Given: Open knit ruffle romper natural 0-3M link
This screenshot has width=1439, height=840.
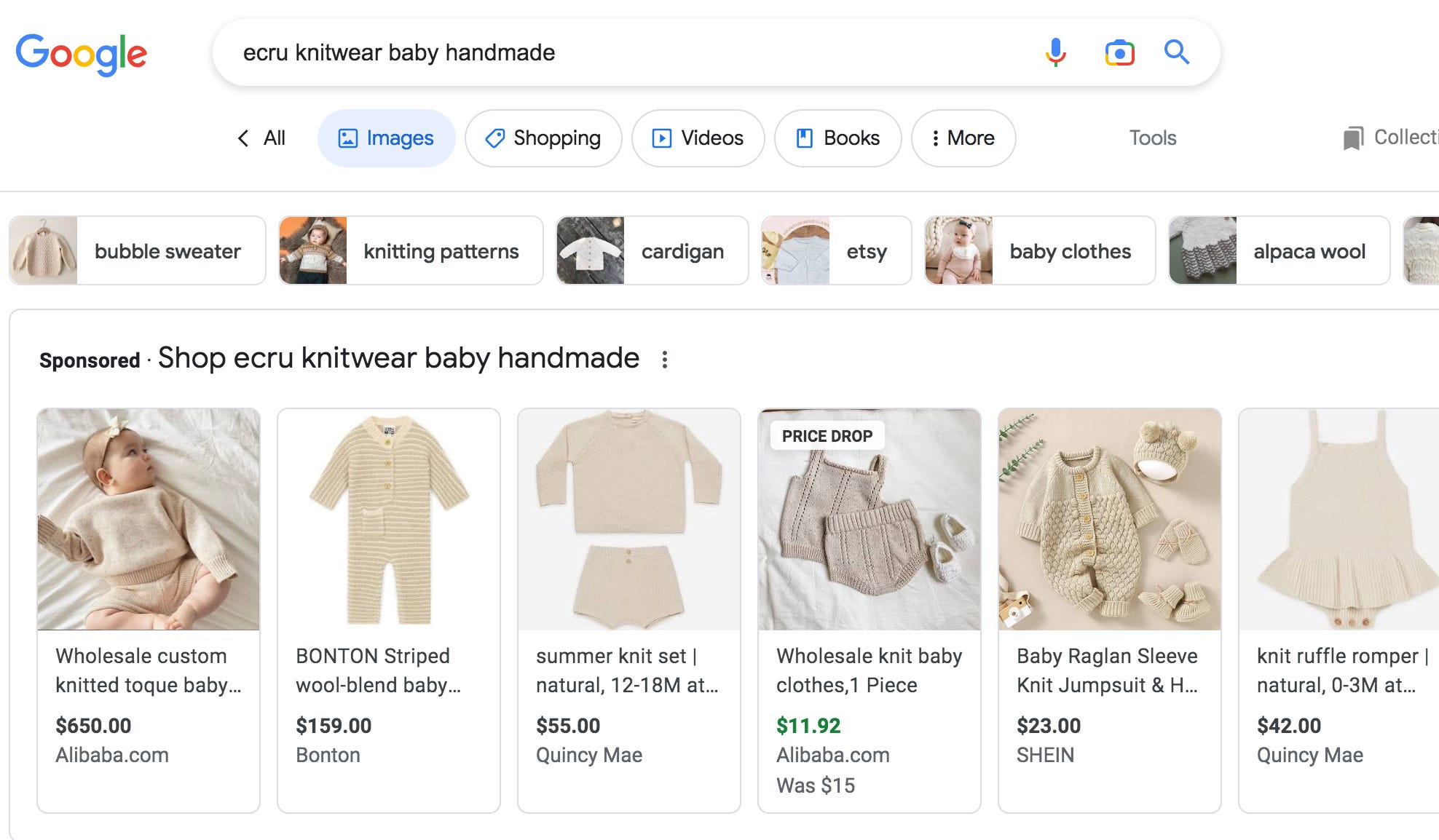Looking at the screenshot, I should 1343,670.
